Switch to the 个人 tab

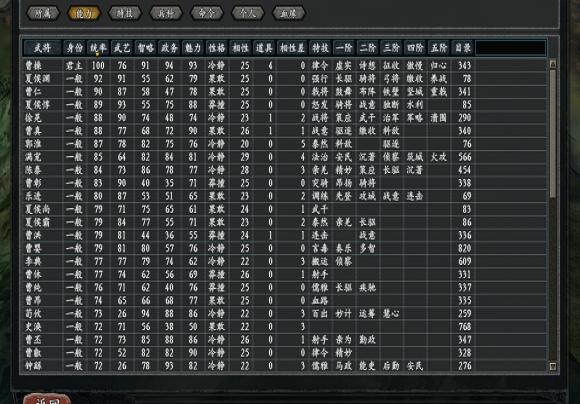[x=248, y=13]
